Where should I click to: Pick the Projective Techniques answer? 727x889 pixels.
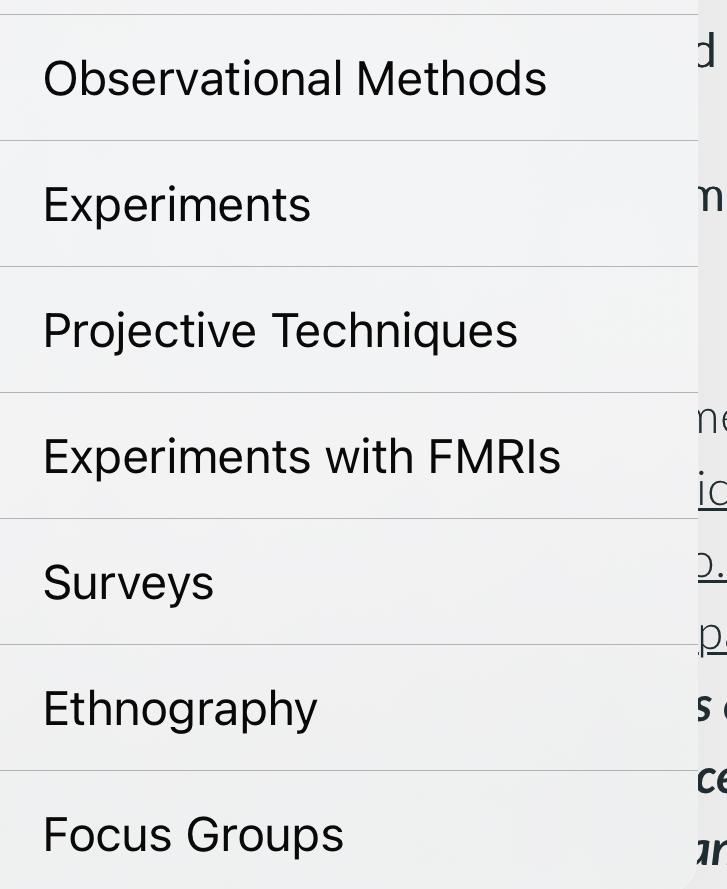[281, 329]
